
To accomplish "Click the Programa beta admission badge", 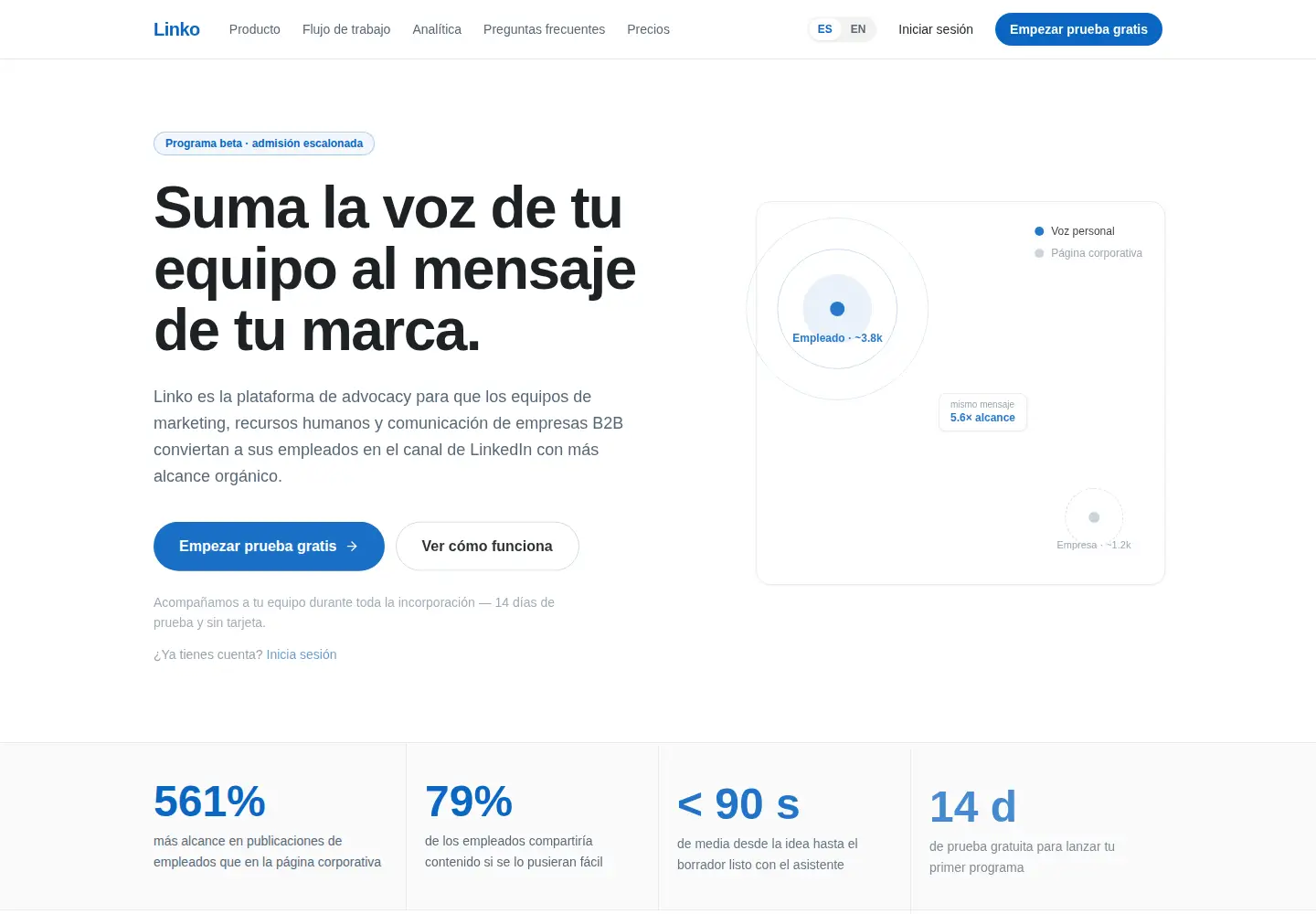I will tap(264, 143).
